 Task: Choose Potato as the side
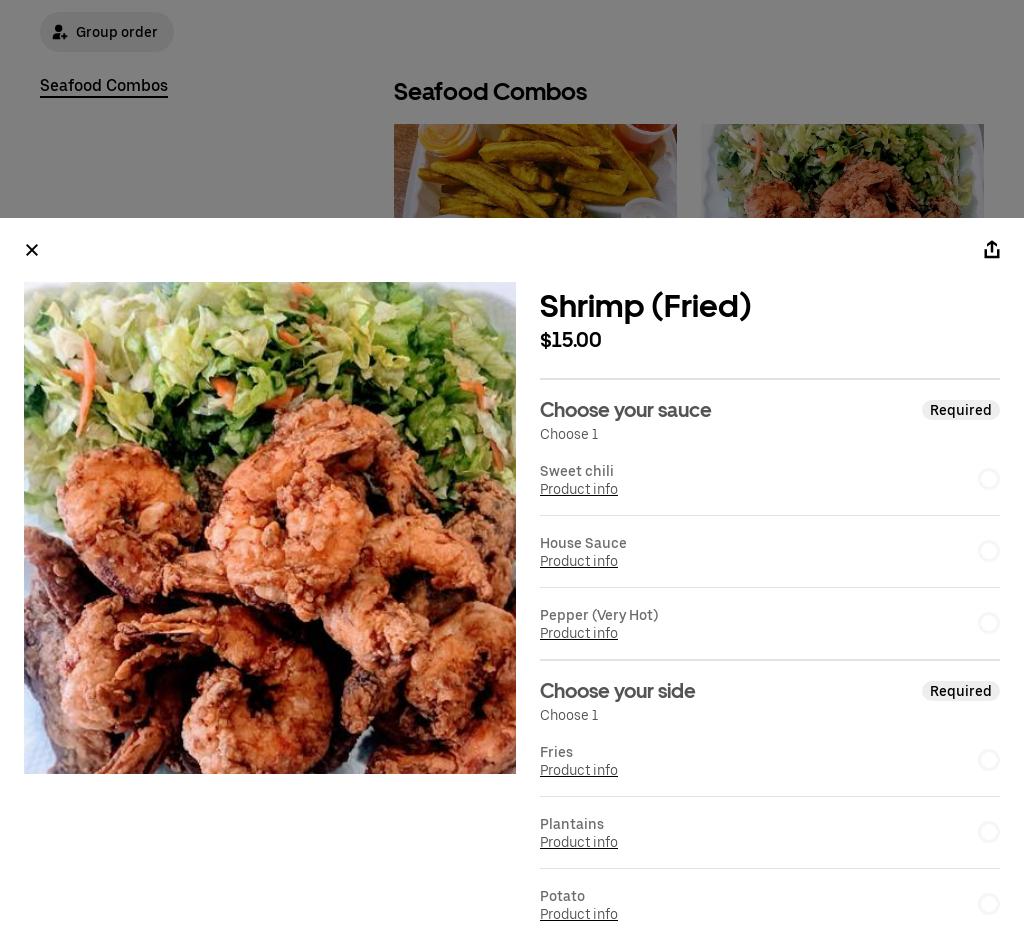(989, 904)
